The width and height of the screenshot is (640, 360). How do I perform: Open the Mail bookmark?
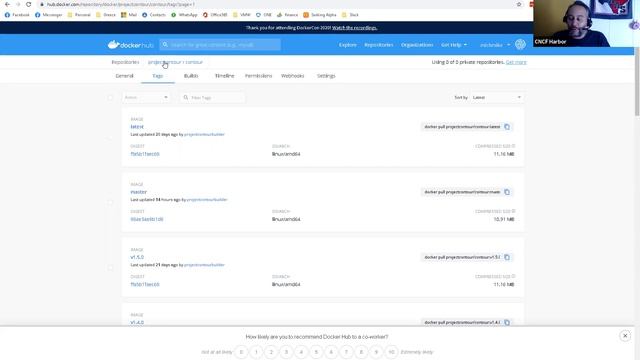click(129, 15)
